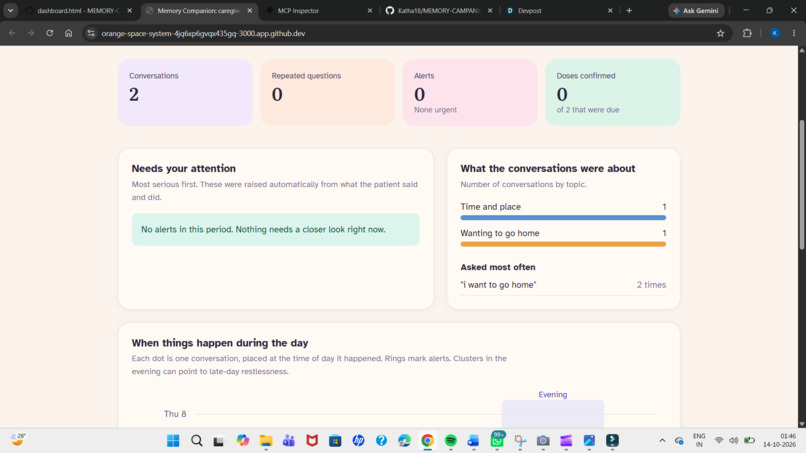Click the 'Wanting to go home' topic label
The image size is (806, 453).
point(500,233)
